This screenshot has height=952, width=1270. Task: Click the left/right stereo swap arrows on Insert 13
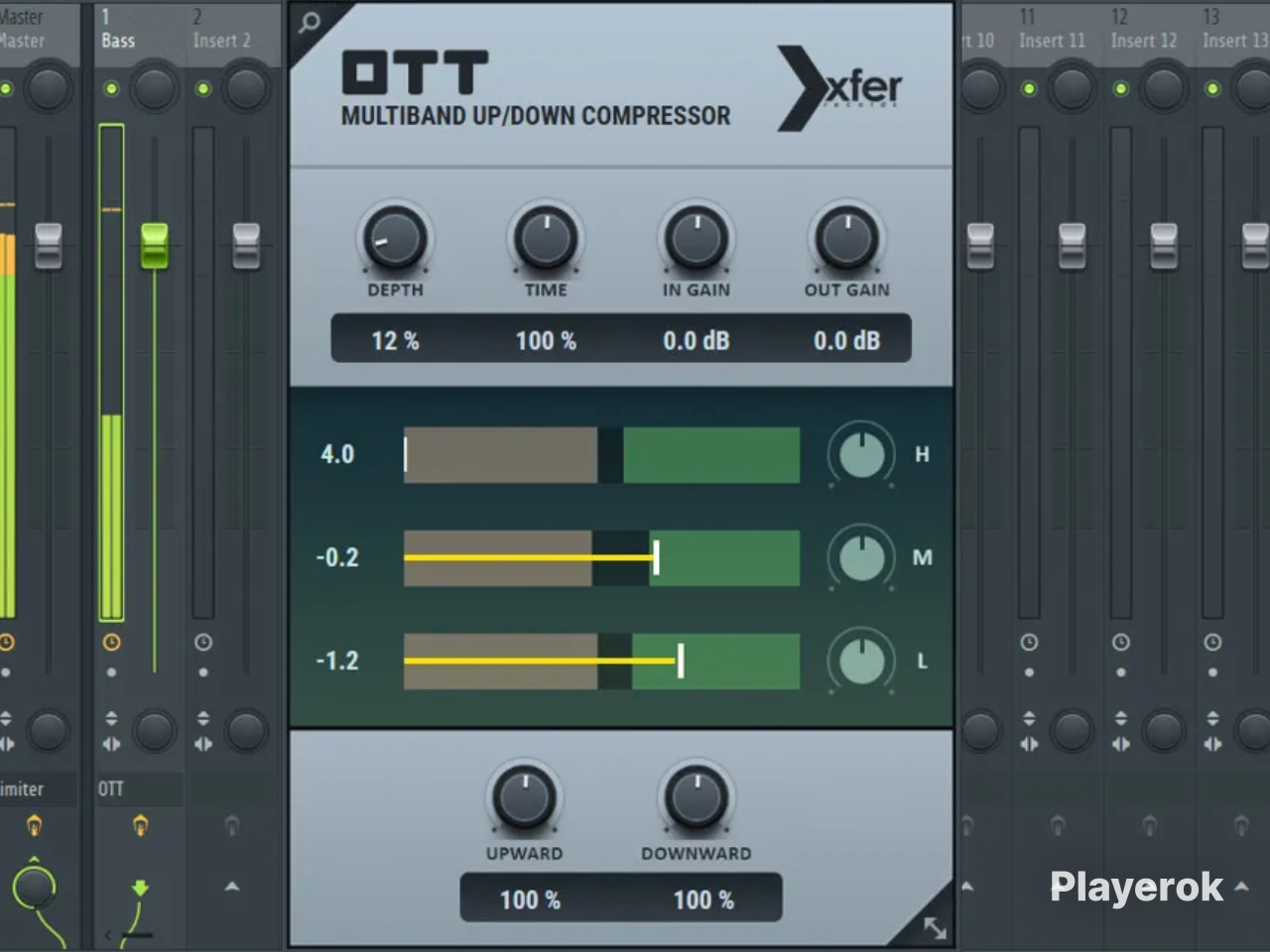[1212, 744]
